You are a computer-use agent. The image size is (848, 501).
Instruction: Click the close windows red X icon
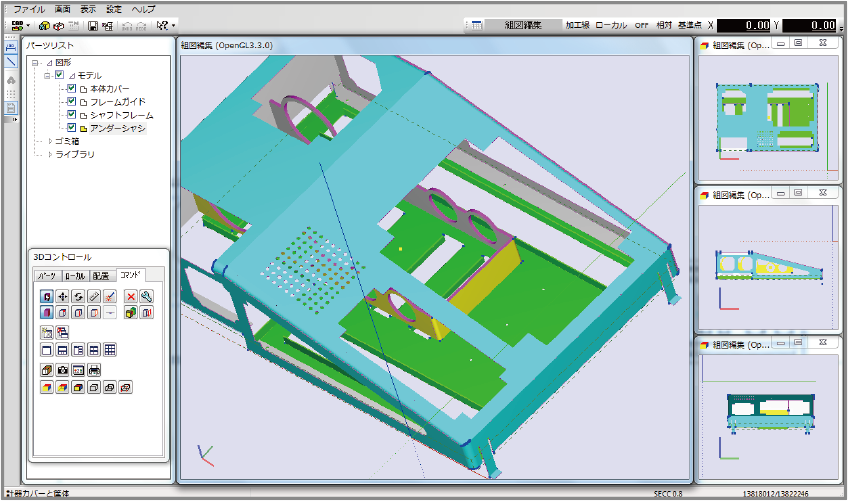pyautogui.click(x=62, y=332)
